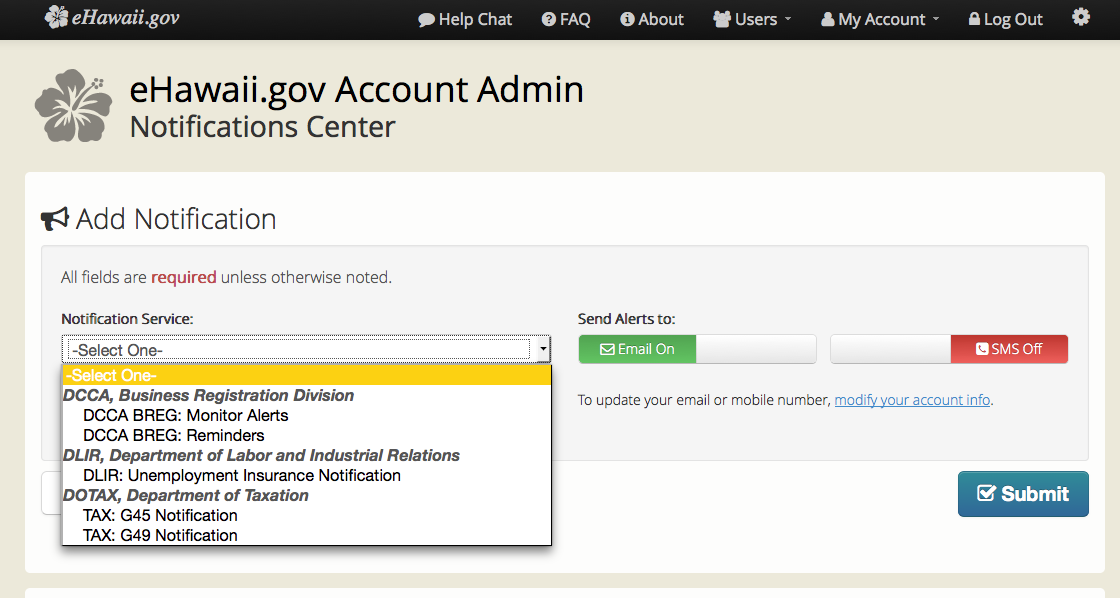This screenshot has width=1120, height=598.
Task: Select DCCA BREG: Monitor Alerts option
Action: [x=306, y=415]
